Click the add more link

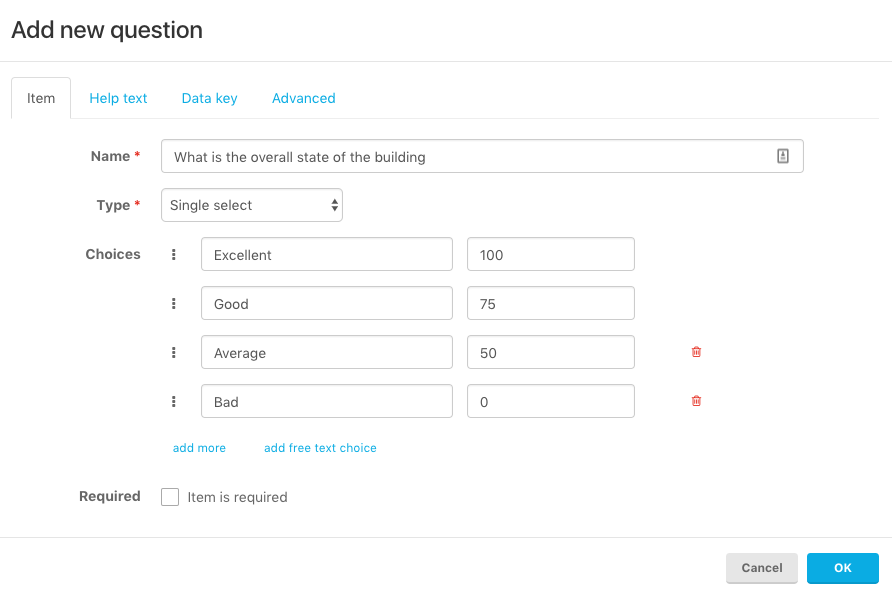(199, 448)
